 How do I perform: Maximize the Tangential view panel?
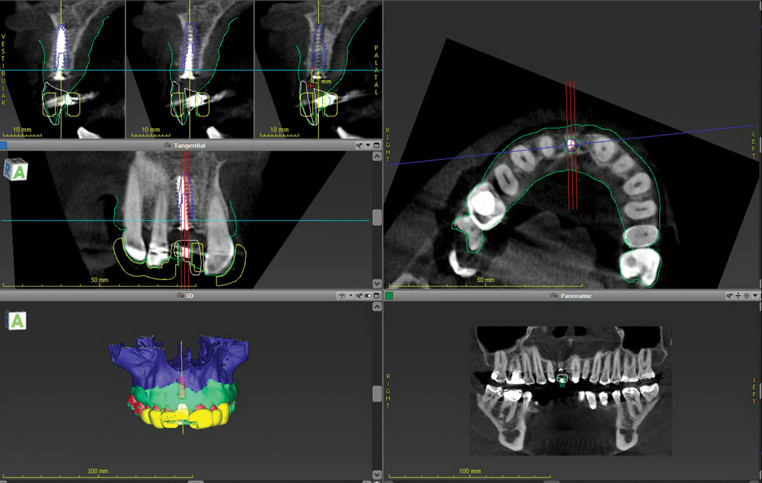pyautogui.click(x=375, y=145)
